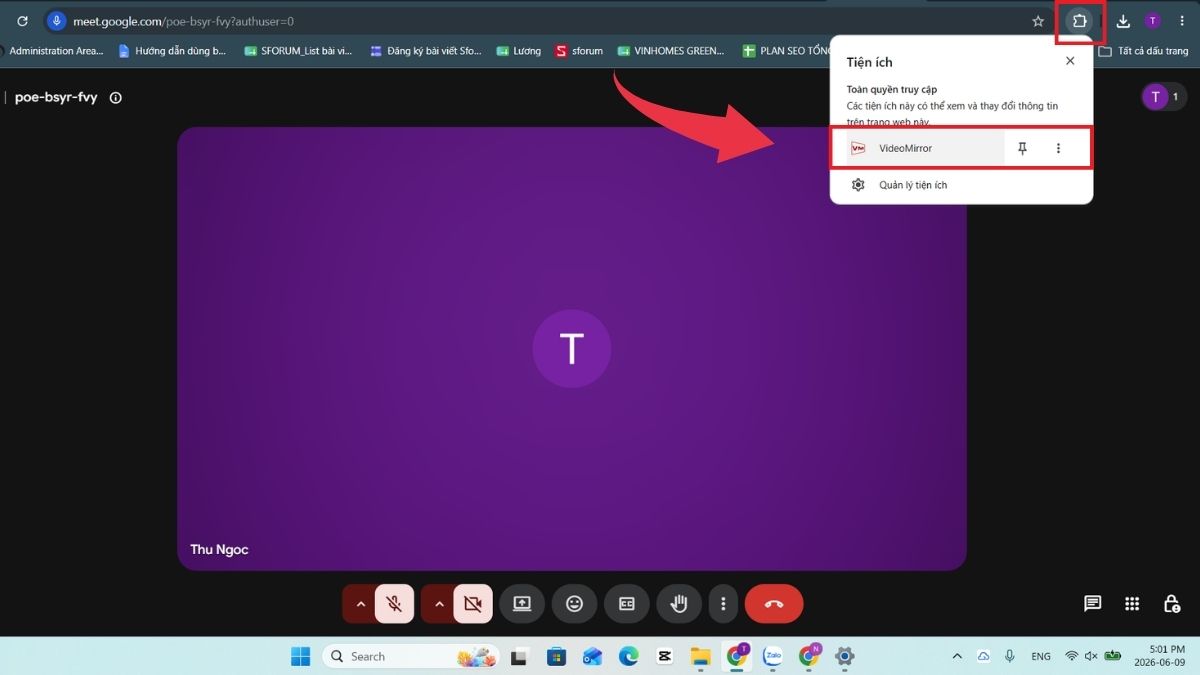1200x675 pixels.
Task: Click Thu Ngoc's video tile avatar
Action: pyautogui.click(x=571, y=348)
